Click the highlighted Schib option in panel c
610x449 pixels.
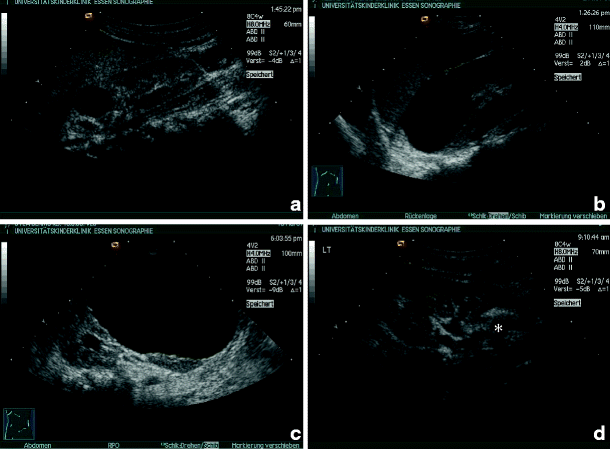(x=211, y=445)
